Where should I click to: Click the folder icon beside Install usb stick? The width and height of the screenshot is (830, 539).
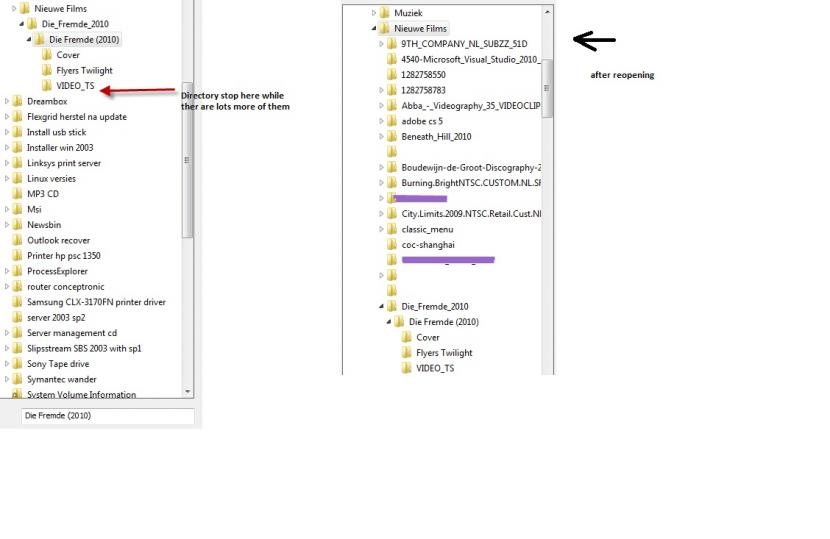[17, 132]
